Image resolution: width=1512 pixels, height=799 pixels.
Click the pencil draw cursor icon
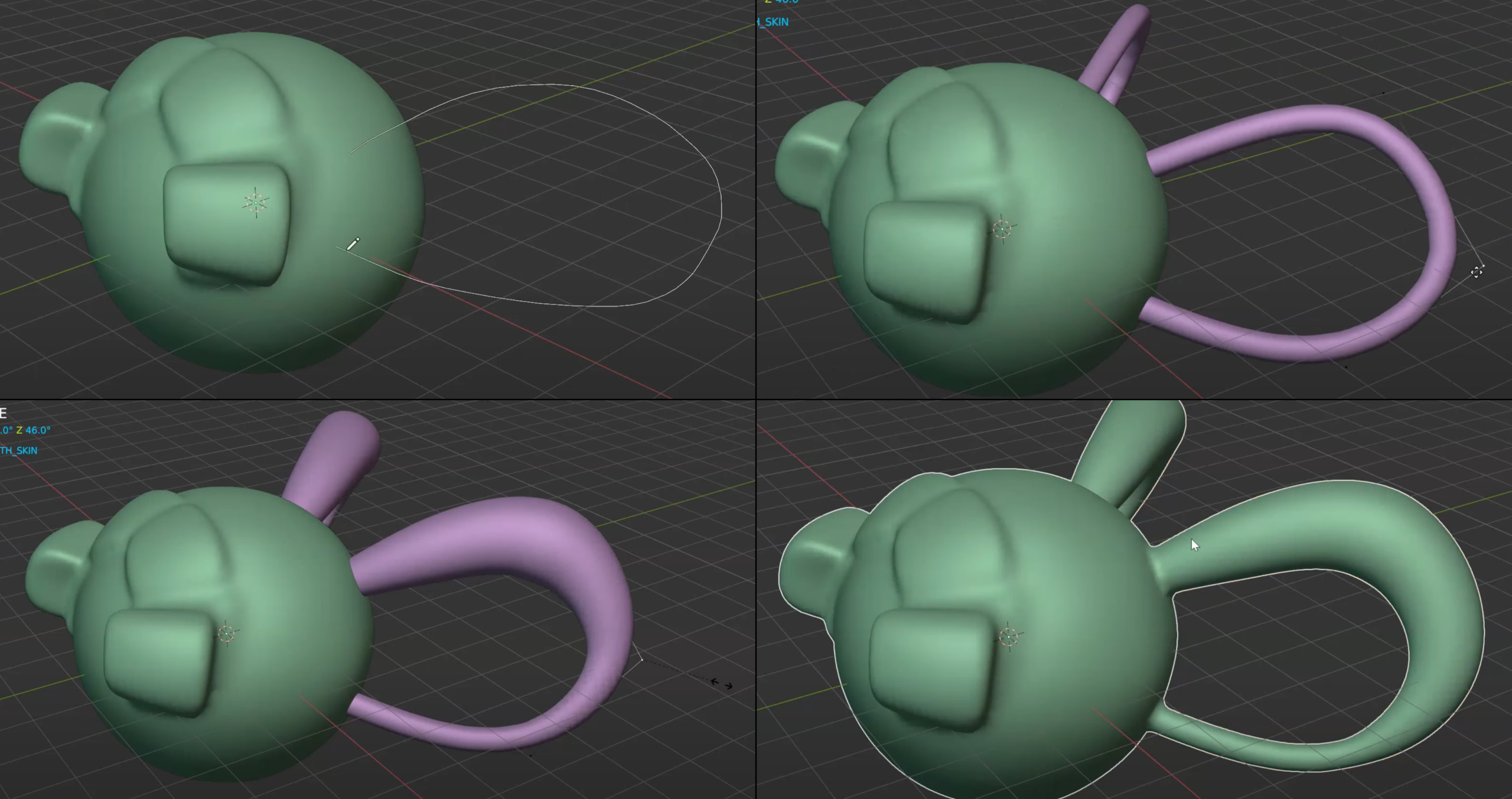click(x=353, y=243)
